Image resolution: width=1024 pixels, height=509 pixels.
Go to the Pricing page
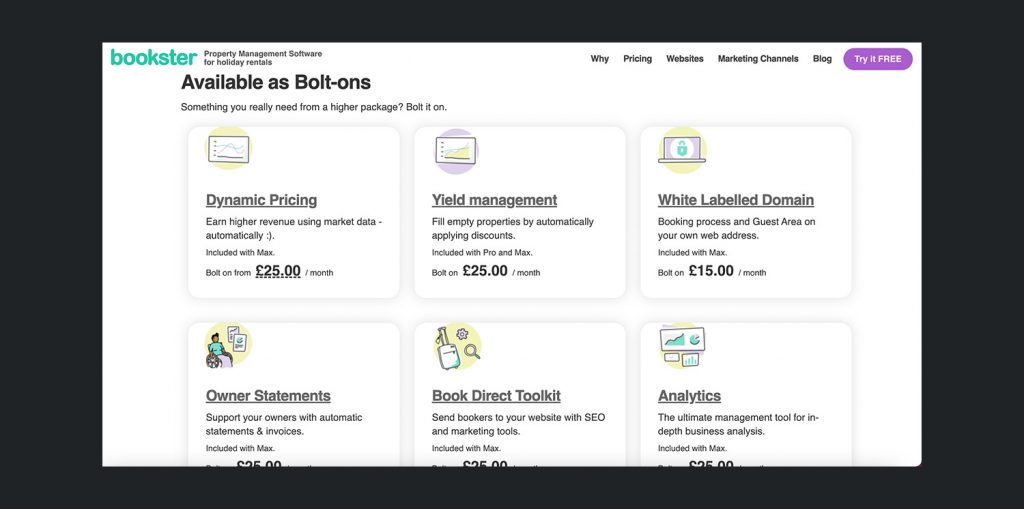637,59
